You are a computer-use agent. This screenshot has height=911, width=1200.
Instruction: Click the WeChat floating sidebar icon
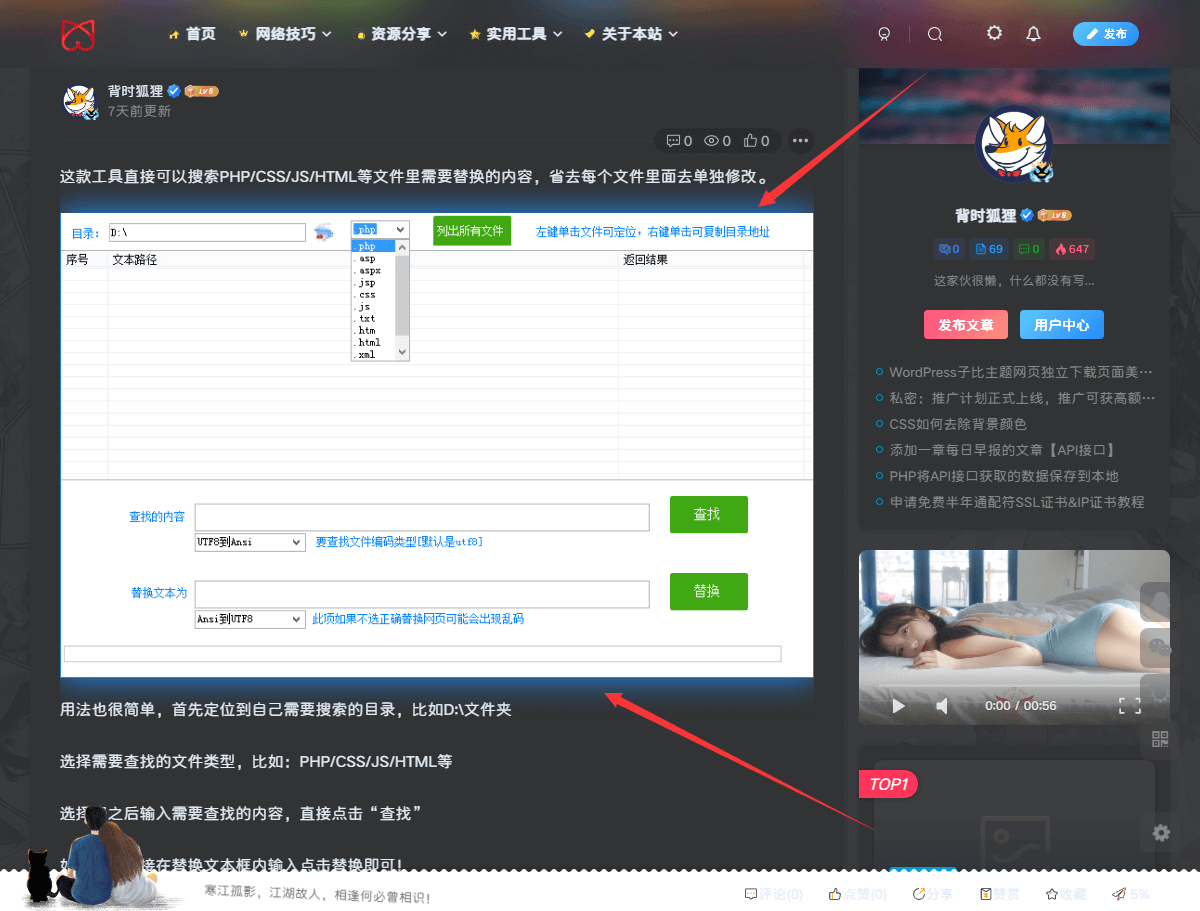(x=1160, y=647)
